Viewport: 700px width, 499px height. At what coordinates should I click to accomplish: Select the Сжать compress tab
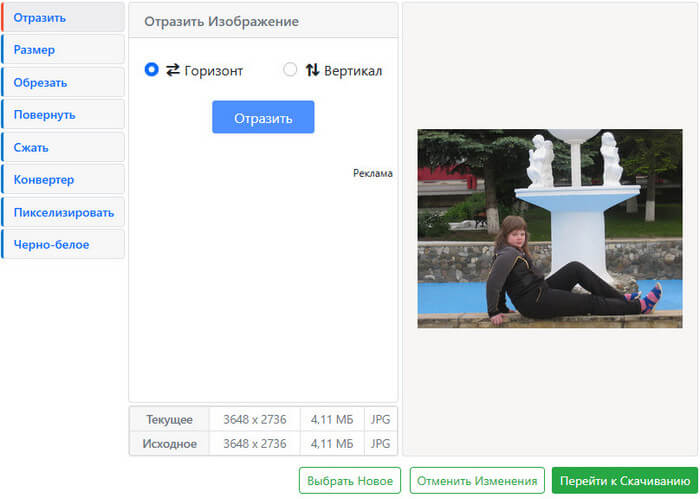(x=63, y=147)
